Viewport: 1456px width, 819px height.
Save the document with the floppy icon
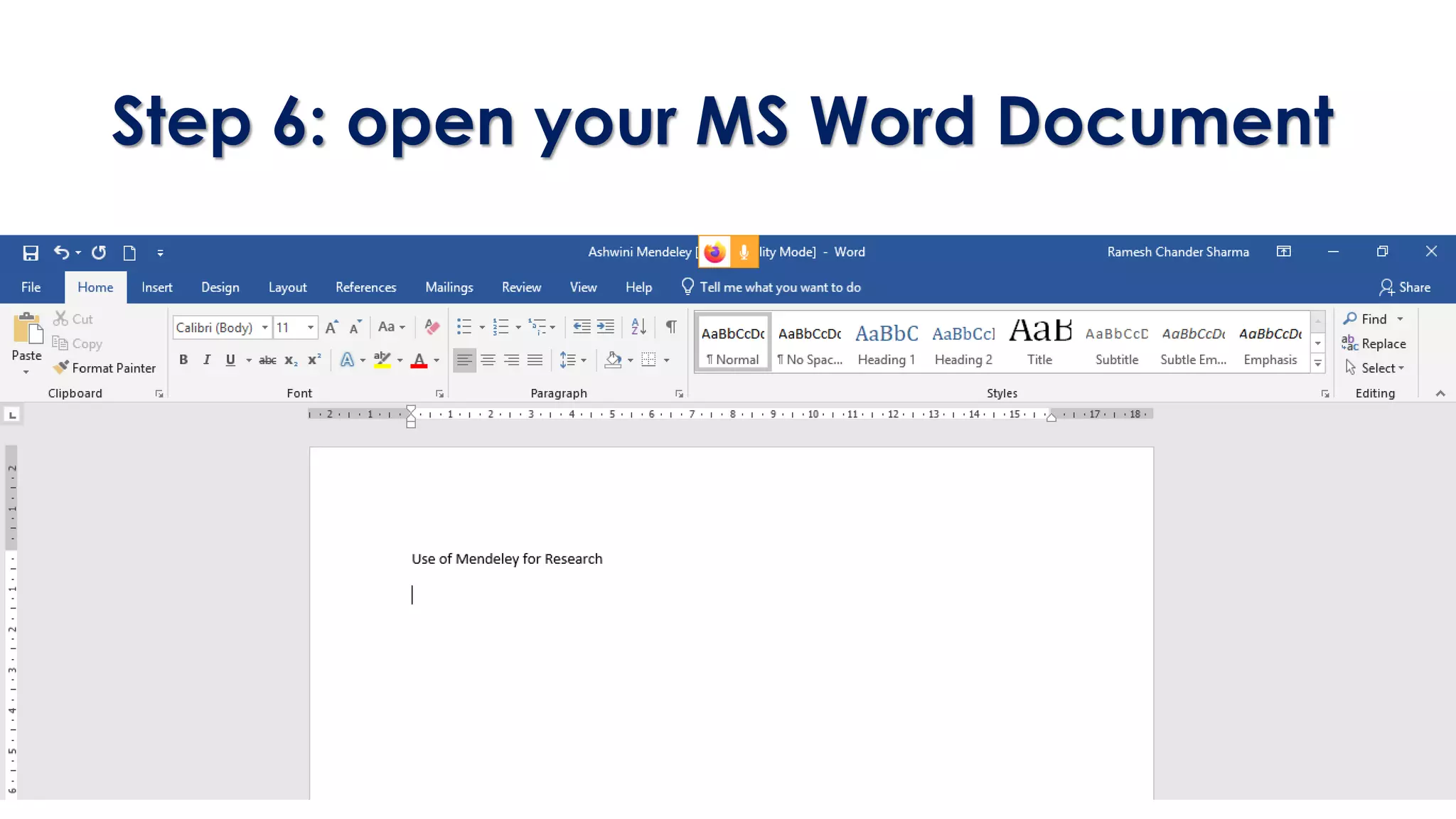click(31, 252)
